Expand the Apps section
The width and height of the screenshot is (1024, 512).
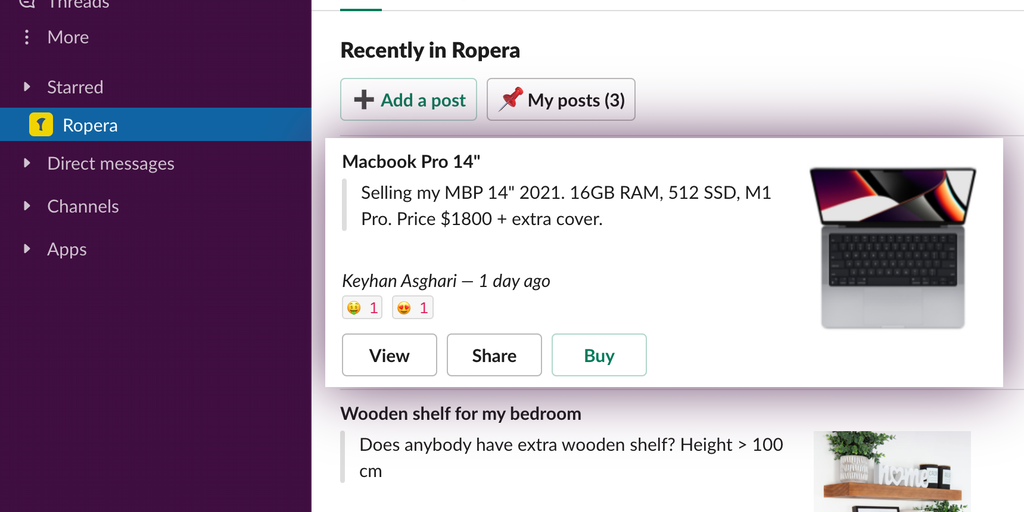(x=27, y=249)
